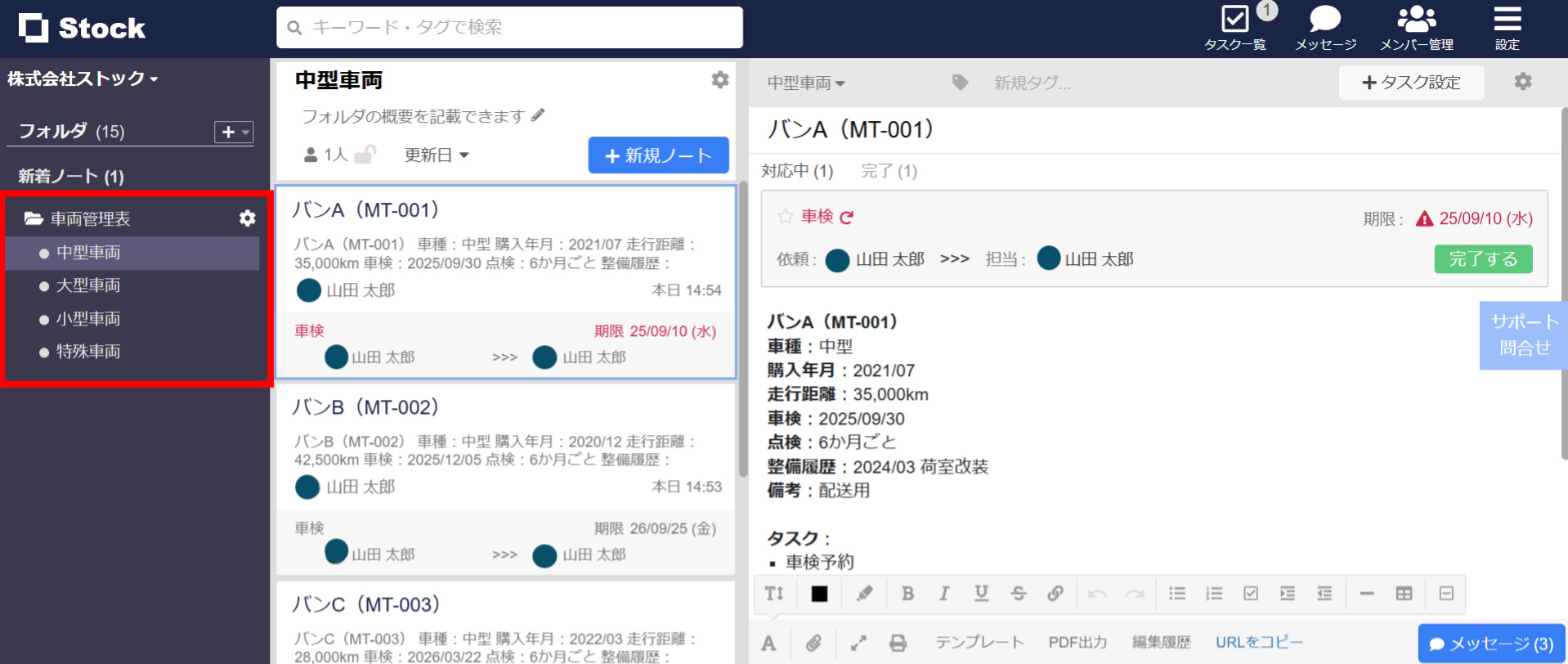Print the note with the printer icon
Viewport: 1568px width, 664px height.
(898, 643)
